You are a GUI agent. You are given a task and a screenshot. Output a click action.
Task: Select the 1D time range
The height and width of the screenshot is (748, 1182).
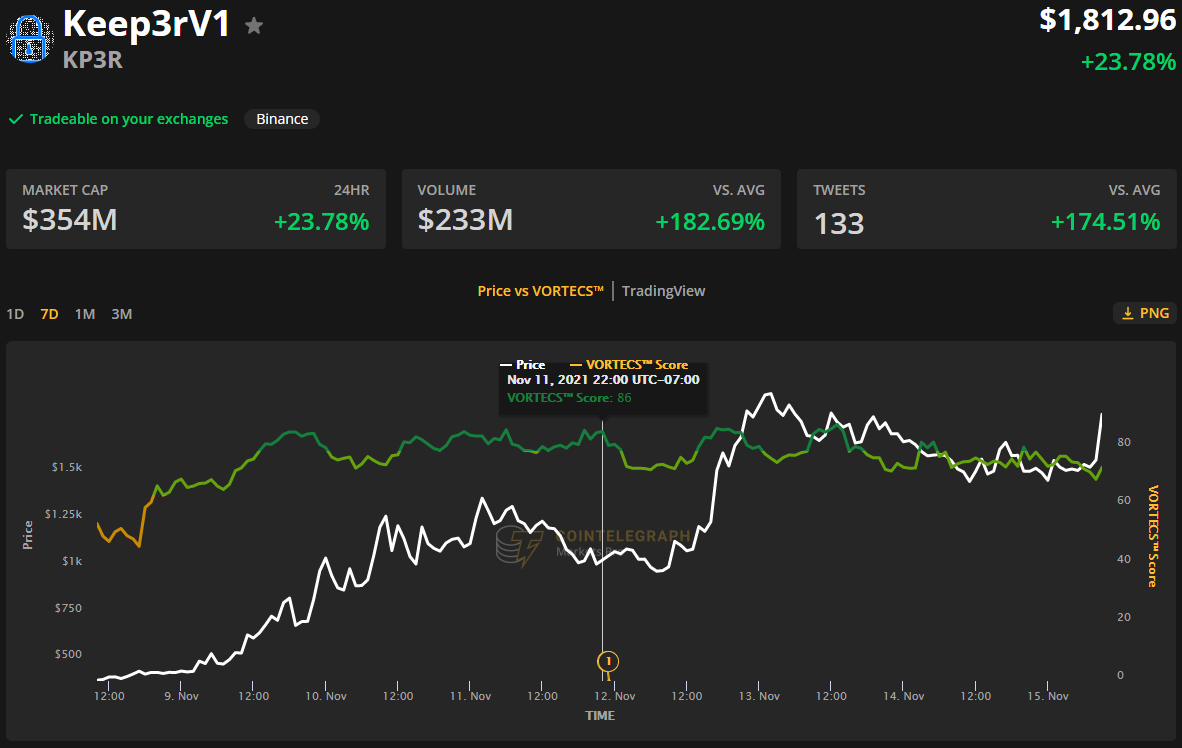click(15, 314)
